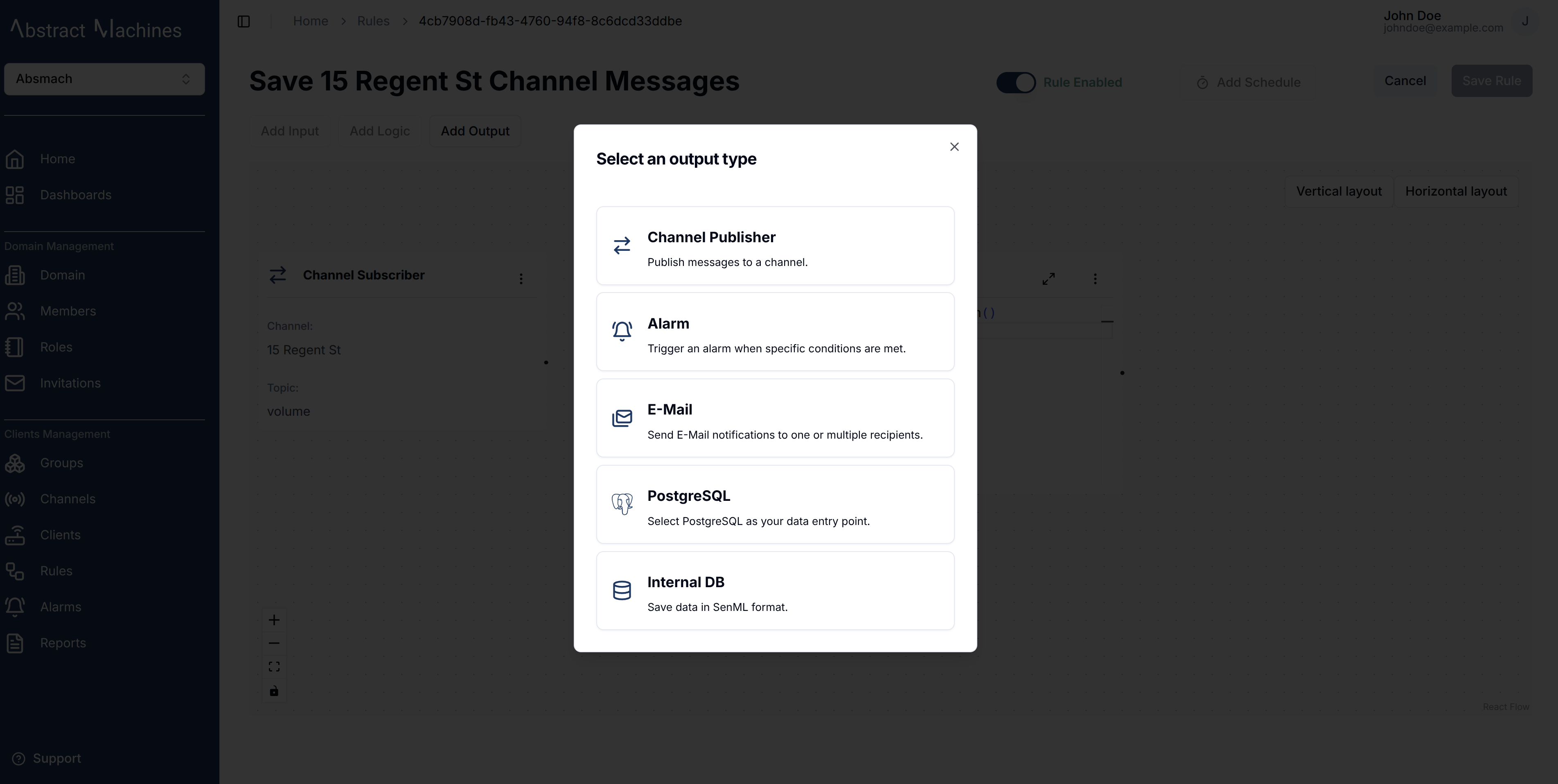1558x784 pixels.
Task: Click the Clients router icon
Action: [x=14, y=535]
